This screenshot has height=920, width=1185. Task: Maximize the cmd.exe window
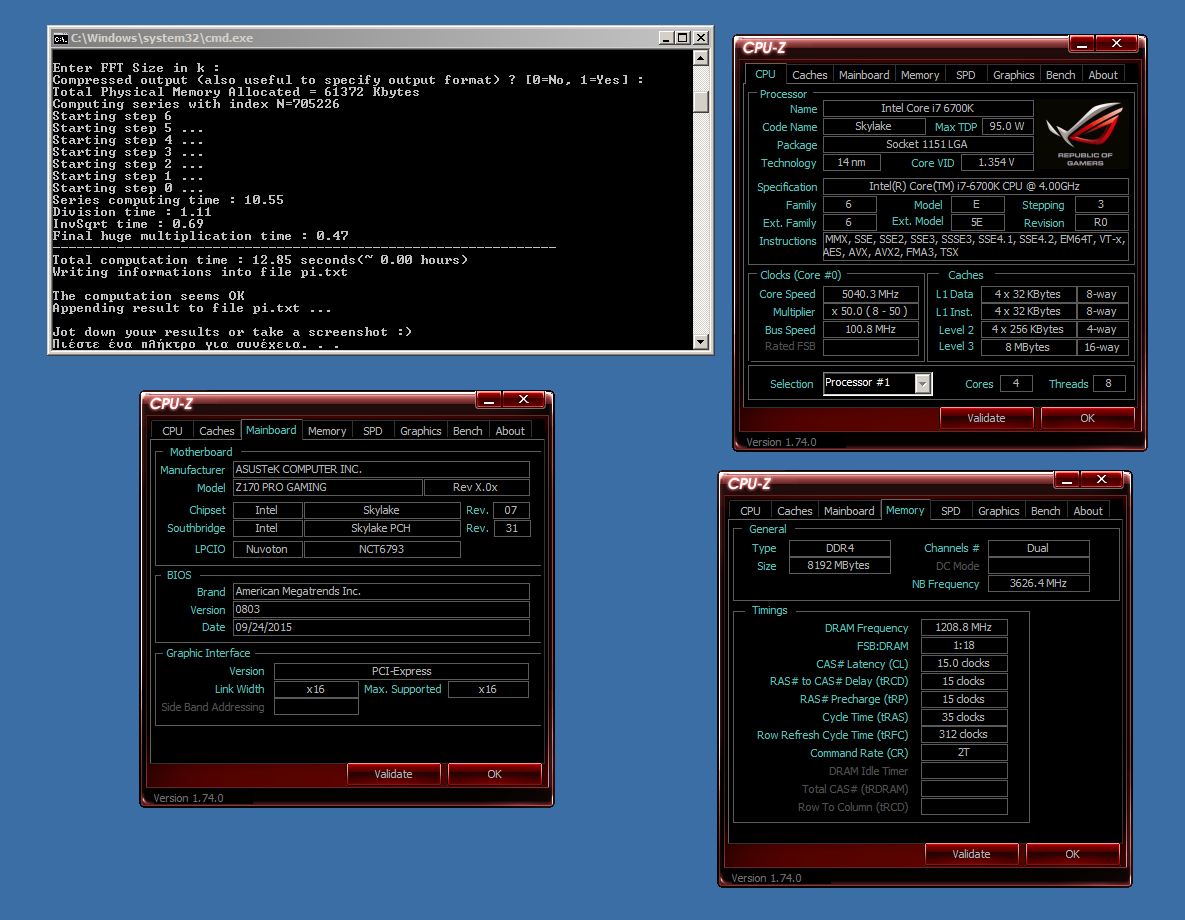682,38
